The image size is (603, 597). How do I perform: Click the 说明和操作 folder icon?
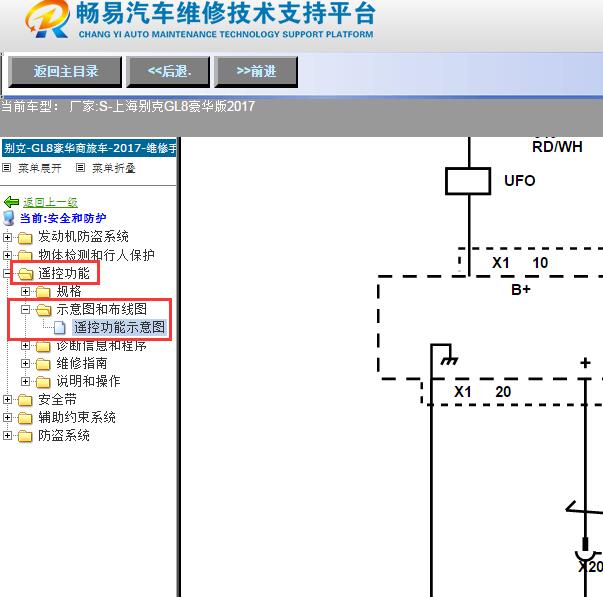click(43, 382)
